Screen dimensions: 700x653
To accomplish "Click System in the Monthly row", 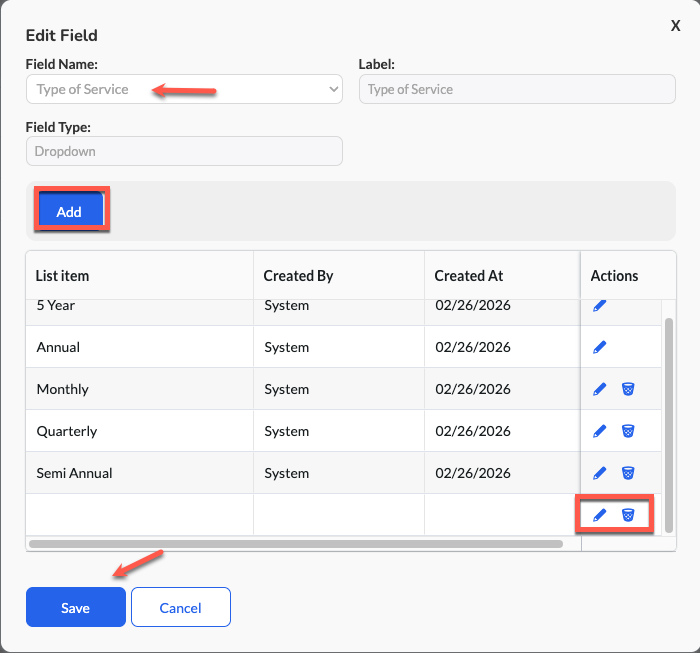I will coord(287,389).
